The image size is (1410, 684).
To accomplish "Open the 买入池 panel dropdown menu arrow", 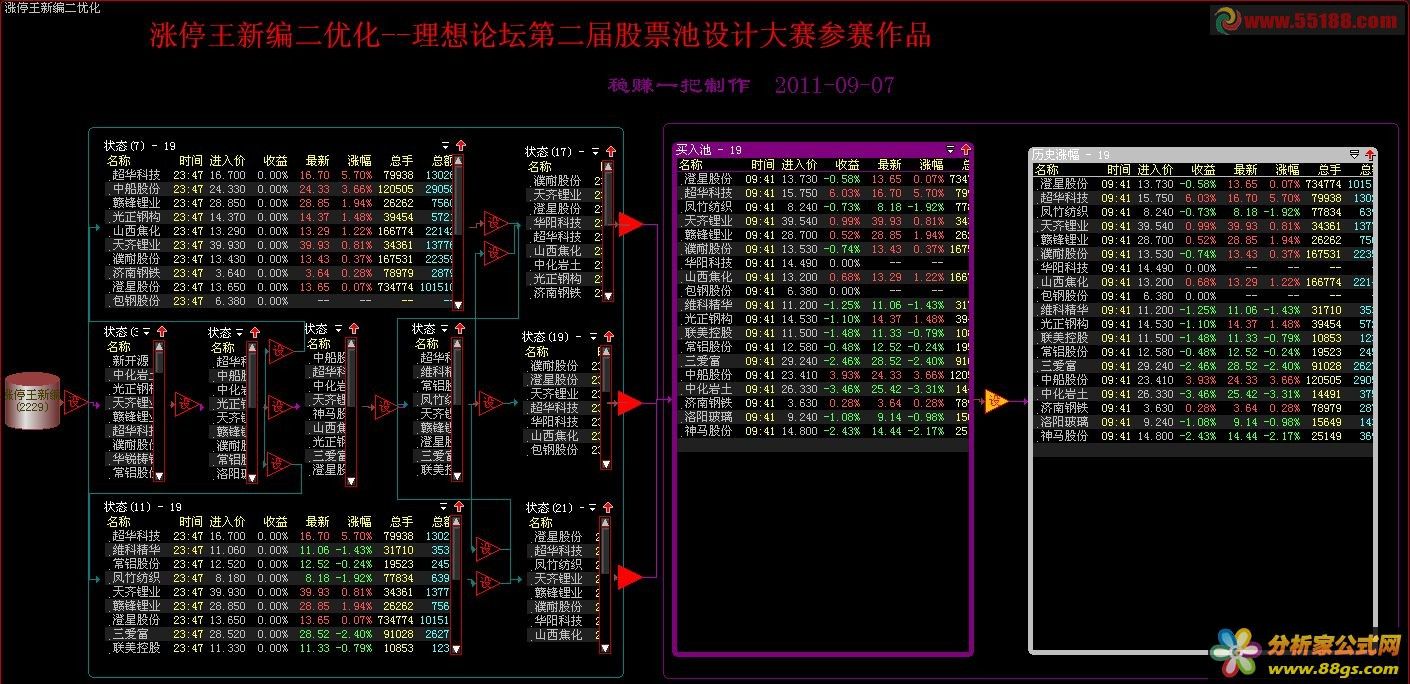I will [950, 150].
